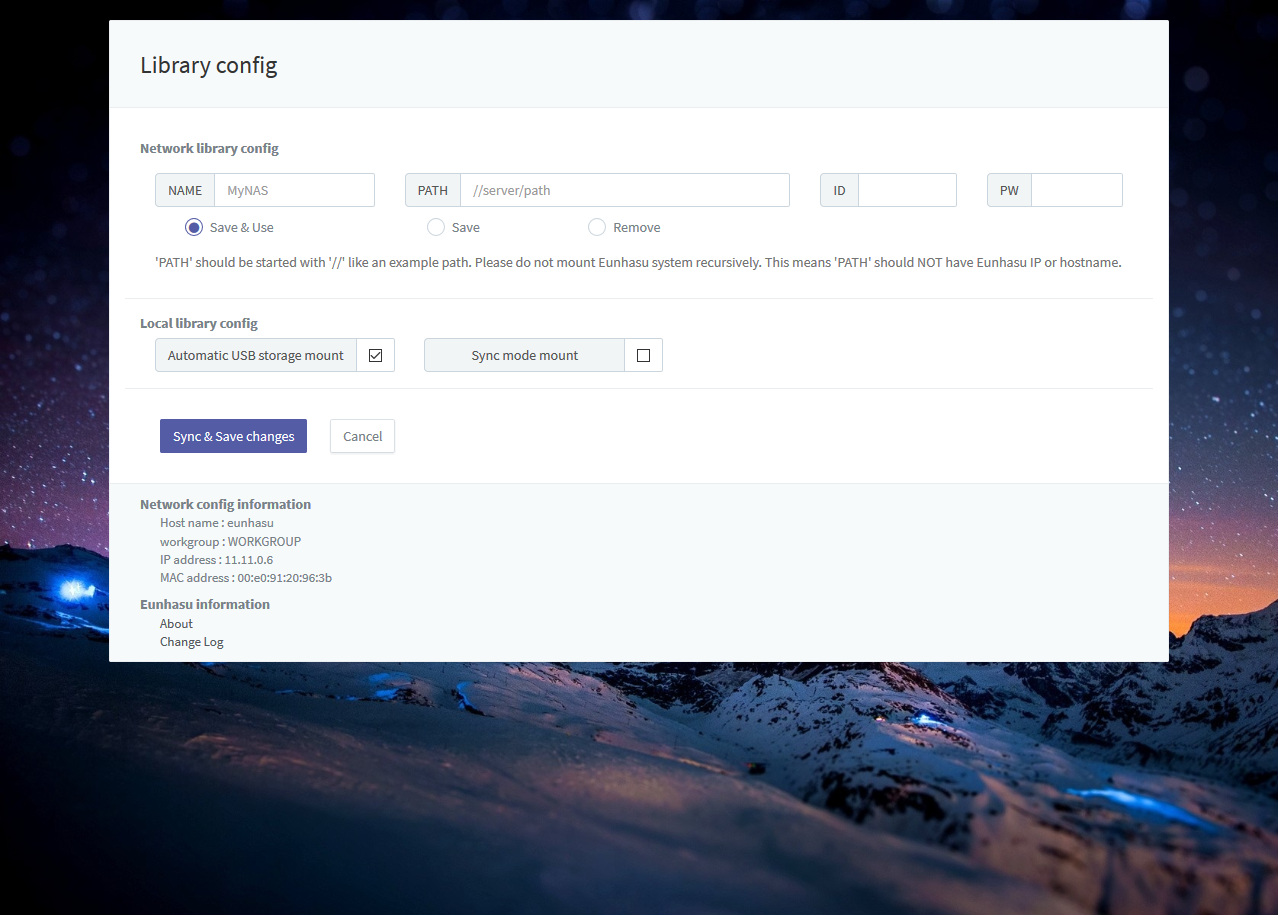Click the 'PATH' label addon
Viewport: 1278px width, 915px height.
pos(433,190)
